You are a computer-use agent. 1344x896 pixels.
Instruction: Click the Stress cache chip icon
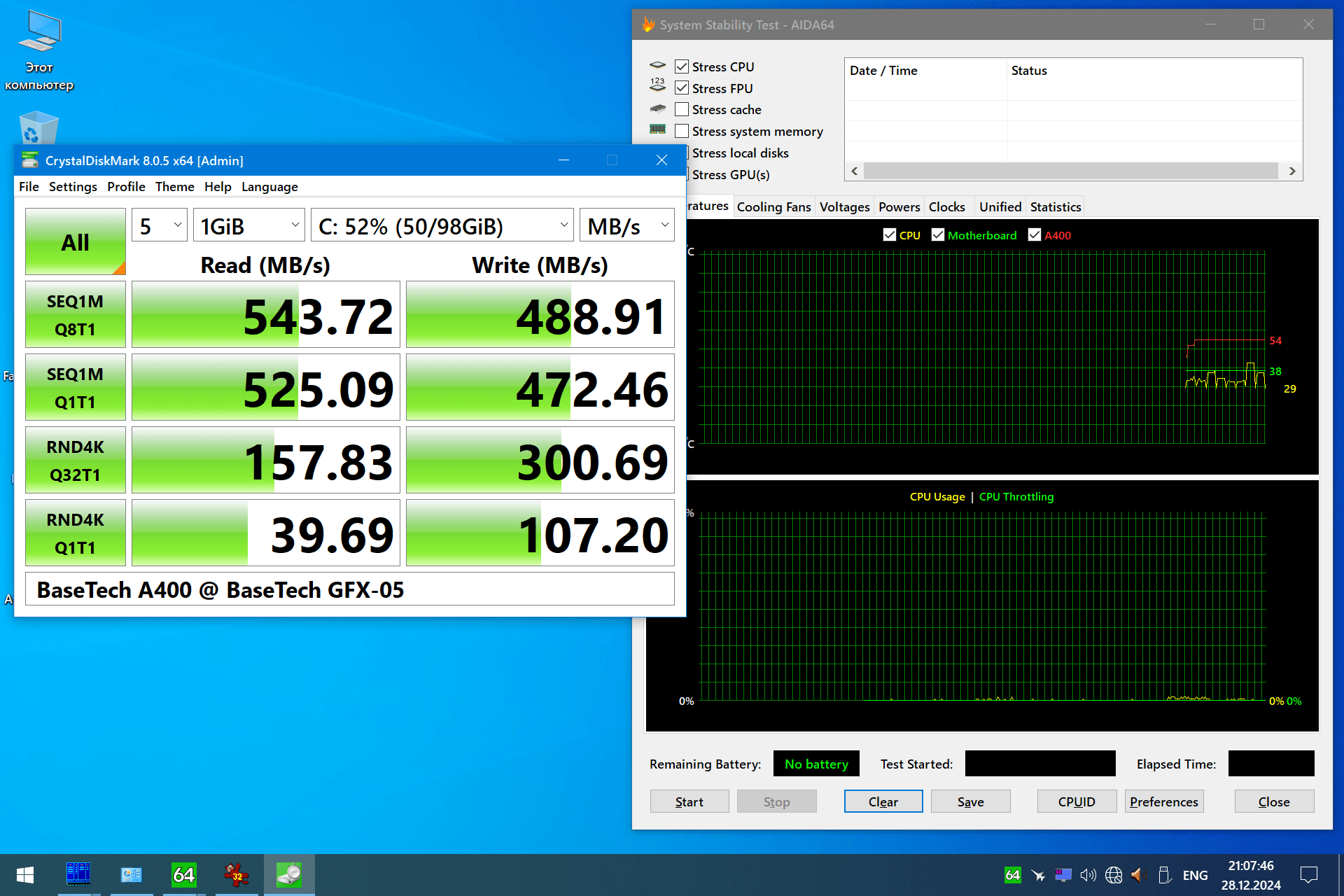(657, 108)
